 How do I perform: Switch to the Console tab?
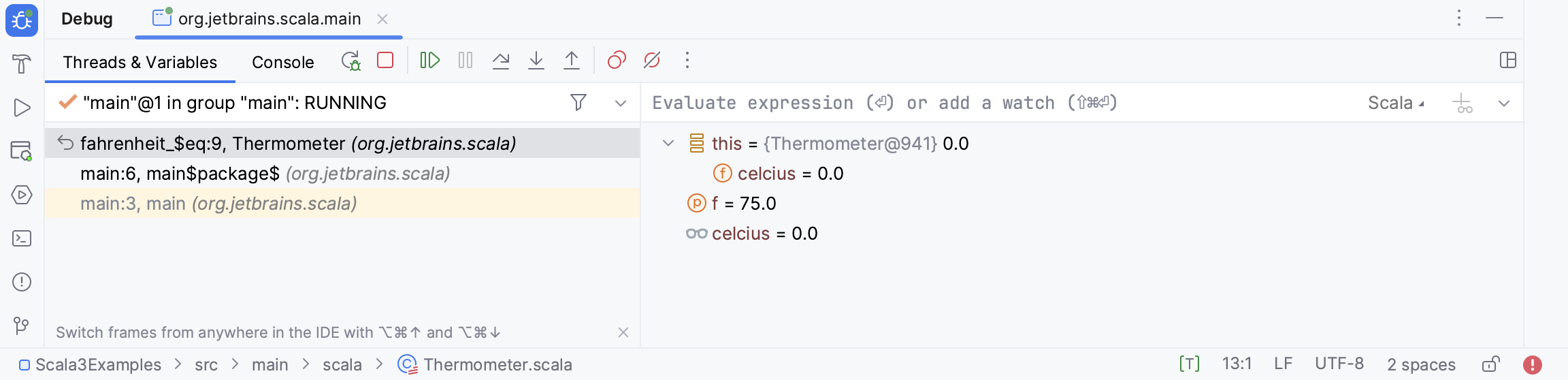tap(283, 63)
